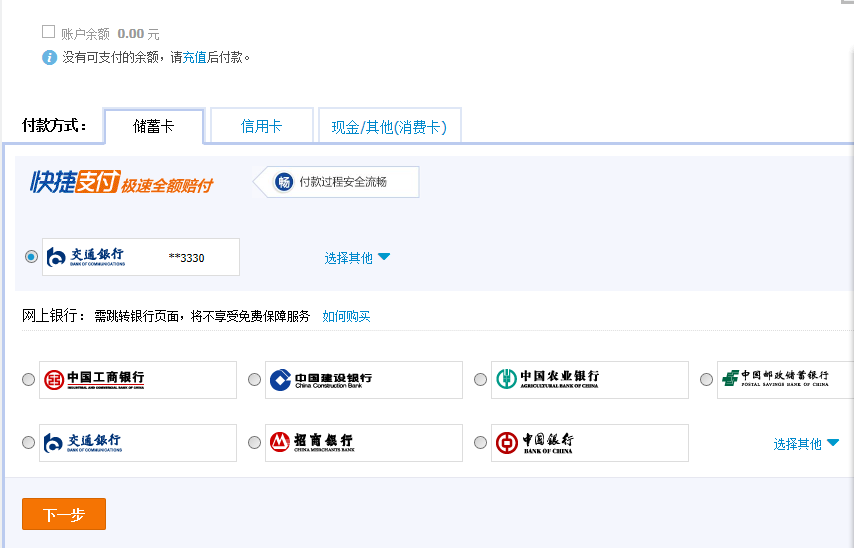Select the 中国建设银行 radio button
This screenshot has width=854, height=548.
[254, 380]
